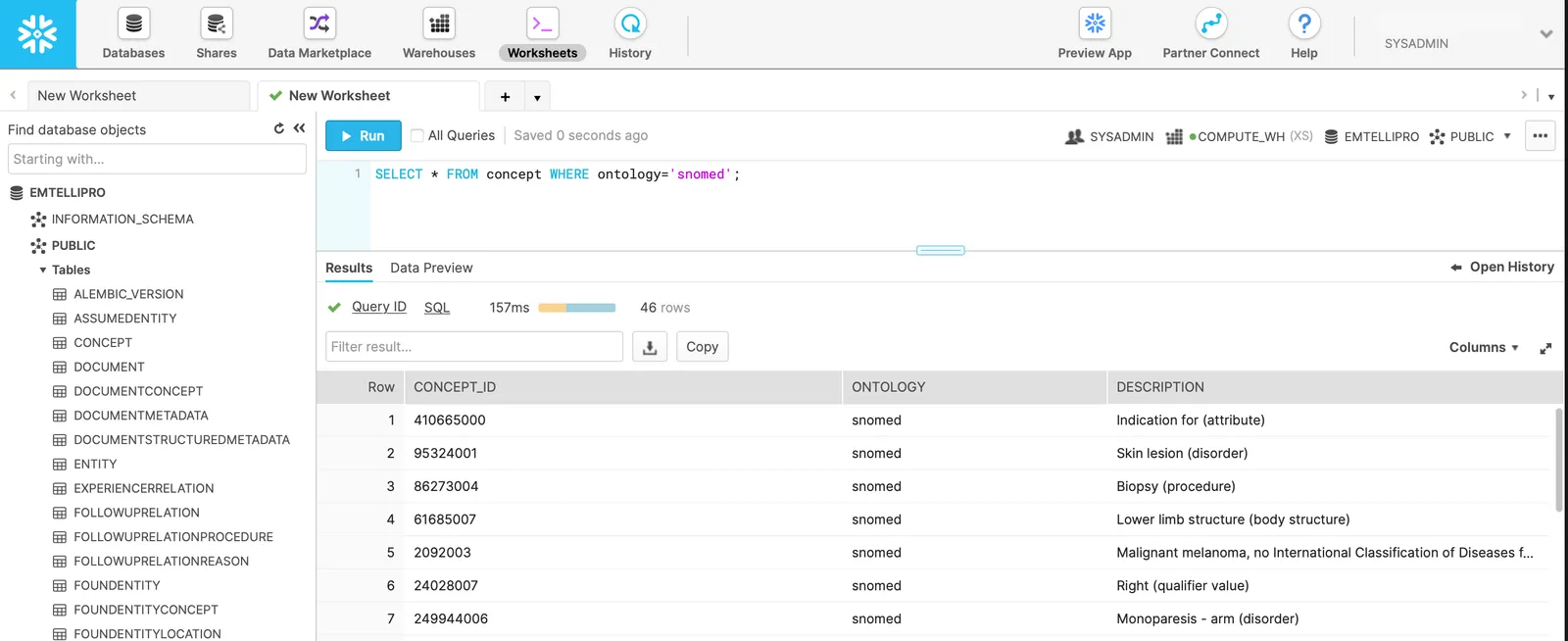Enable the All Queries checkbox
Screen dimensions: 1568x641
(x=417, y=136)
